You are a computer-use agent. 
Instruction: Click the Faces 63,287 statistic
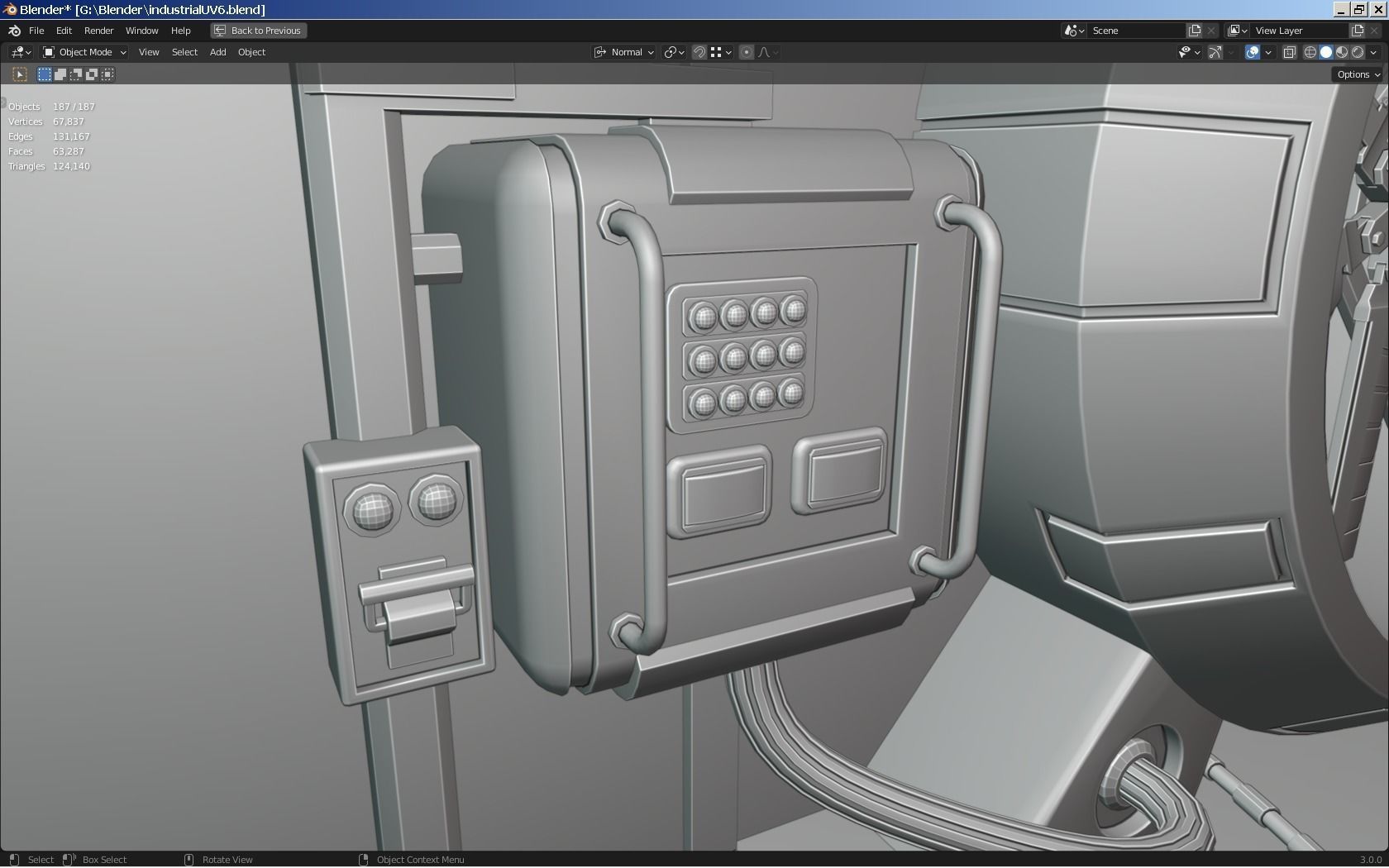coord(46,151)
